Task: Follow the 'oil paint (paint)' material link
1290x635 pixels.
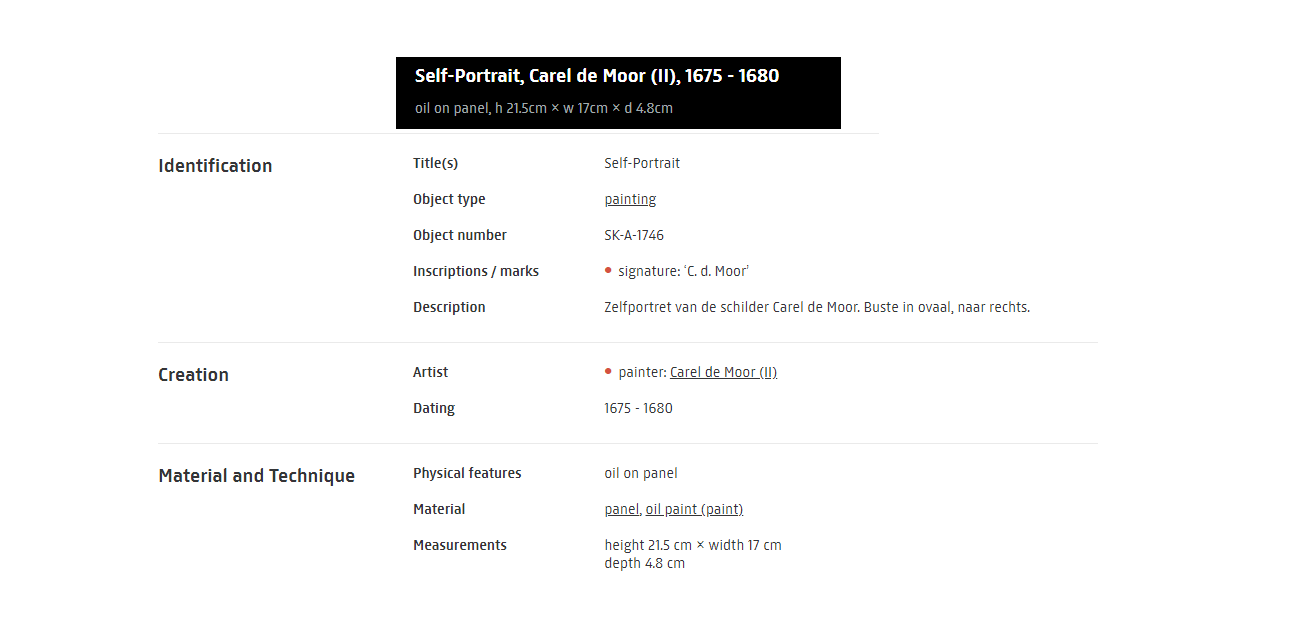Action: click(694, 509)
